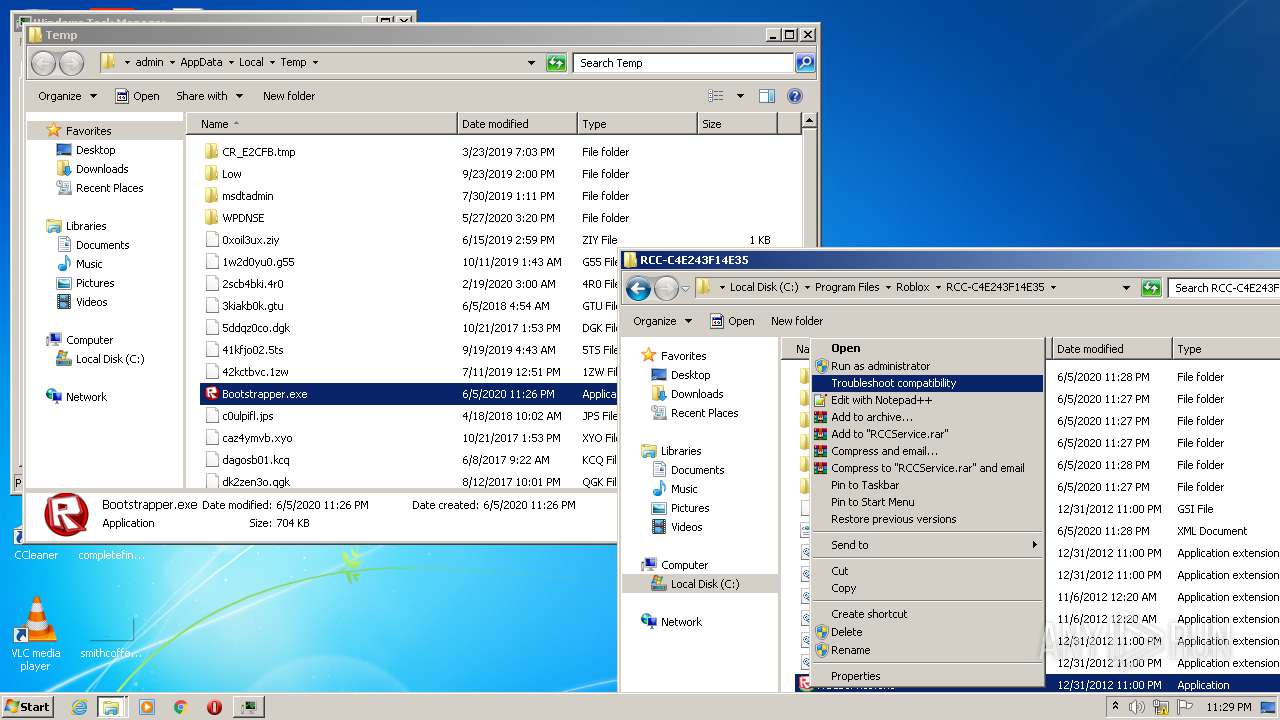Screen dimensions: 1280x720
Task: Click New folder in RCC window toolbar
Action: click(x=797, y=321)
